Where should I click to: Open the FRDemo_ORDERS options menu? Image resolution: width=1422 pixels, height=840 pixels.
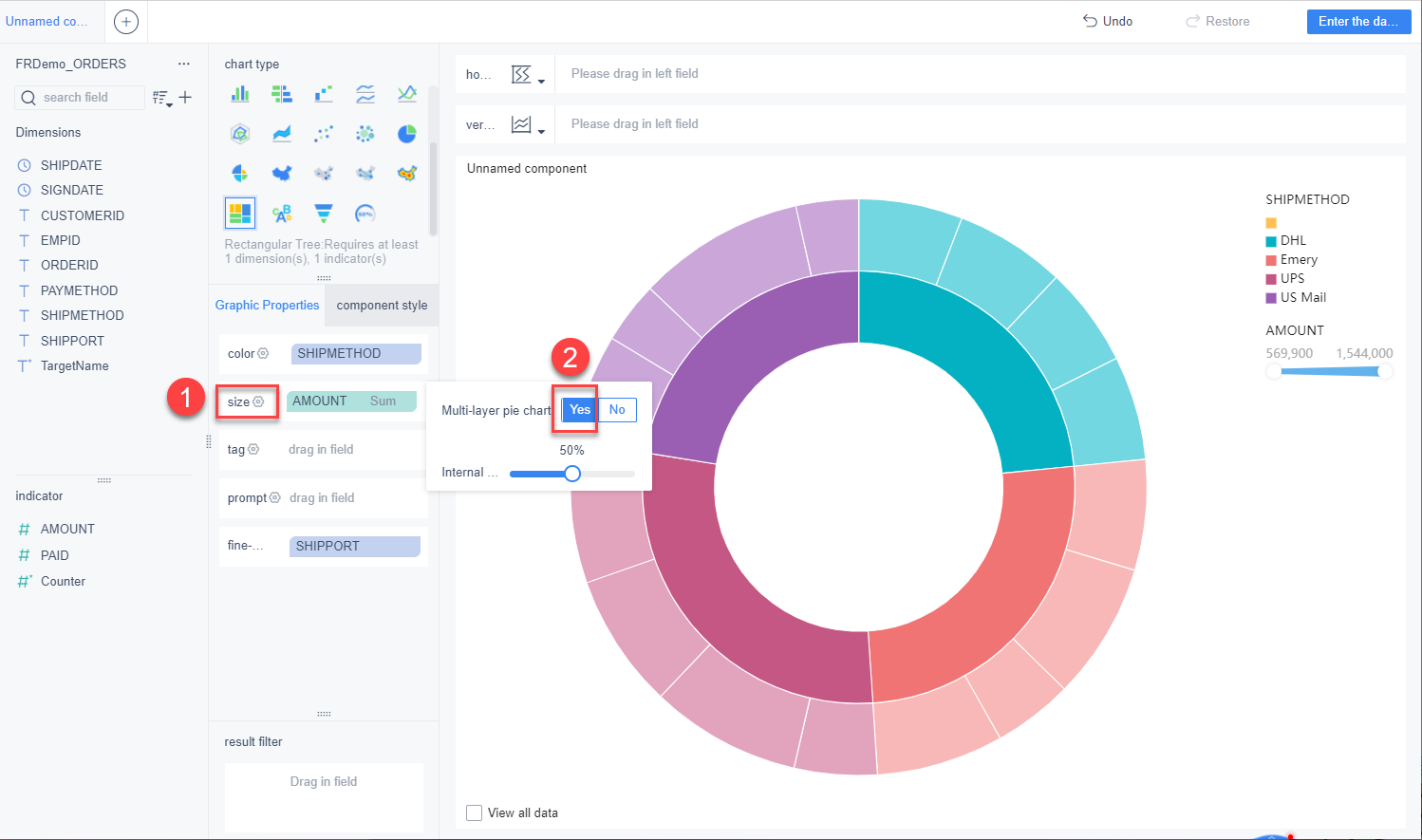(x=184, y=62)
